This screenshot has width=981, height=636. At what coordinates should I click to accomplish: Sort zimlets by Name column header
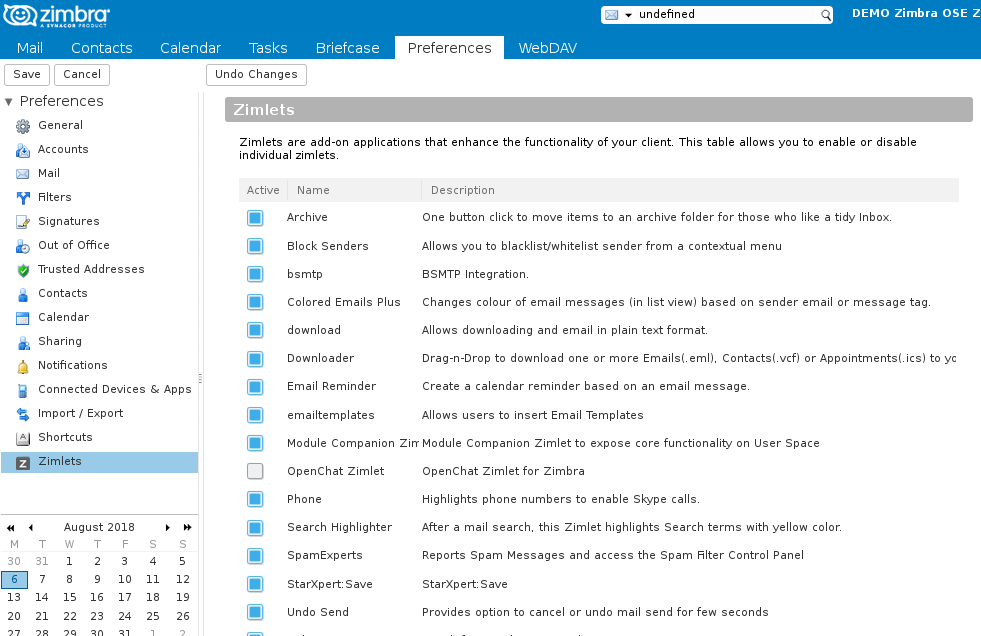(x=313, y=190)
